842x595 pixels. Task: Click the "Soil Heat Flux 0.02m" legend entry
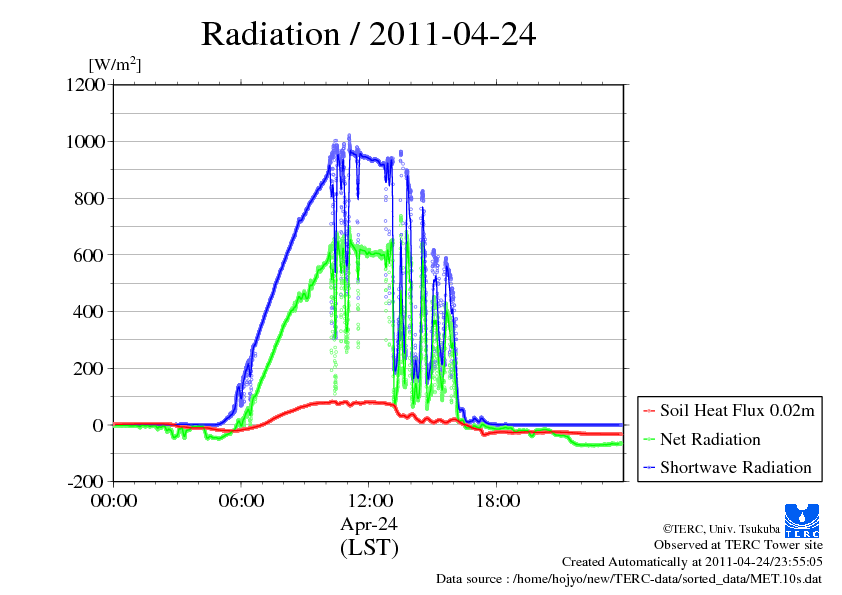click(737, 411)
